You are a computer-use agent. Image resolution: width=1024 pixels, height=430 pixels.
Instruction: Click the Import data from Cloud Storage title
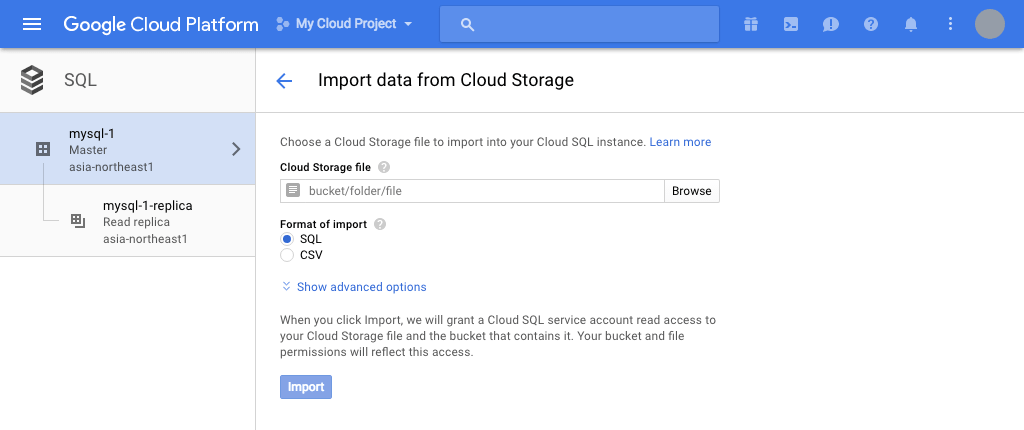click(x=446, y=80)
